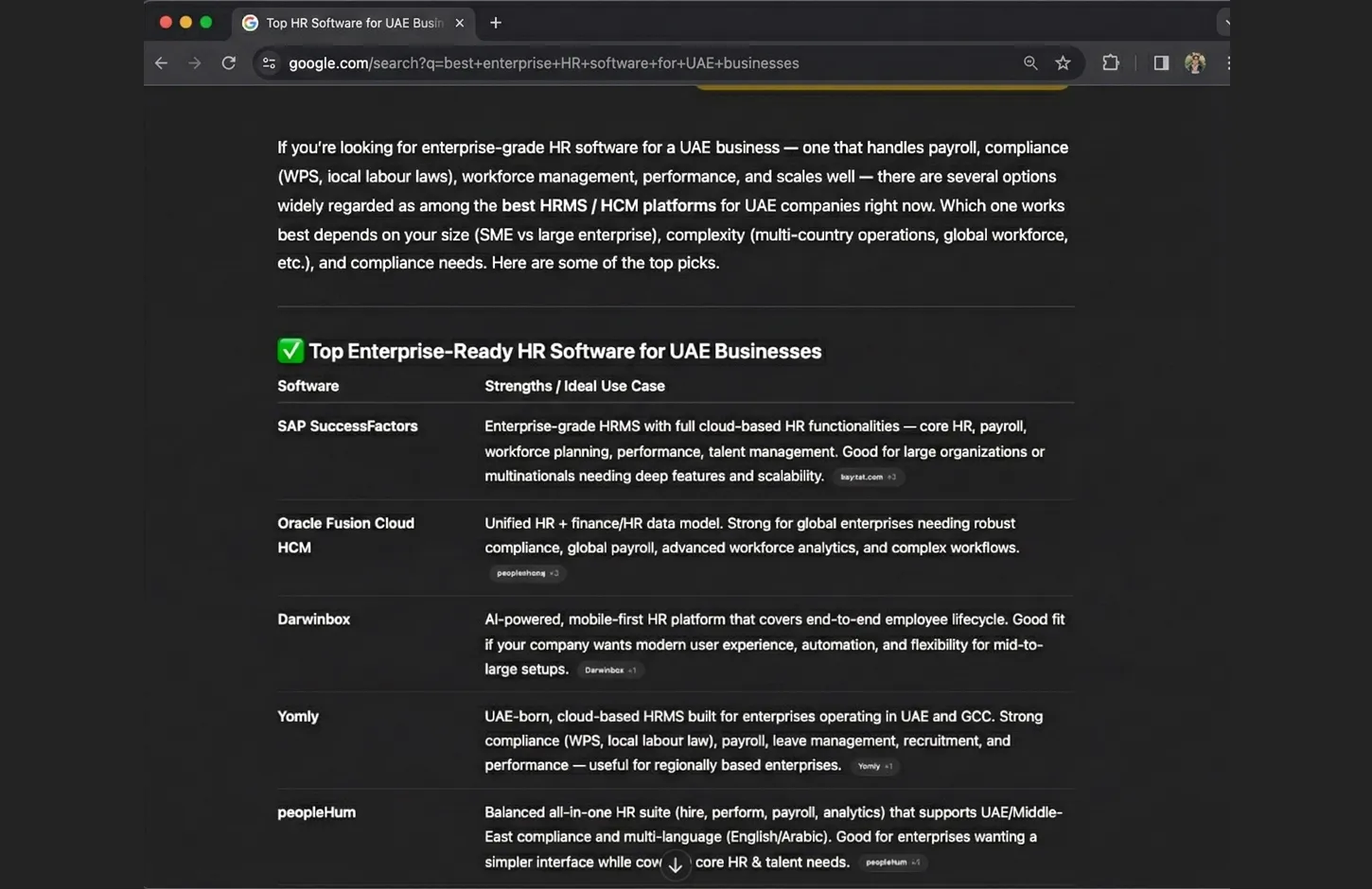Image resolution: width=1372 pixels, height=889 pixels.
Task: Select the Top HR Software for UAE tab
Action: 350,23
